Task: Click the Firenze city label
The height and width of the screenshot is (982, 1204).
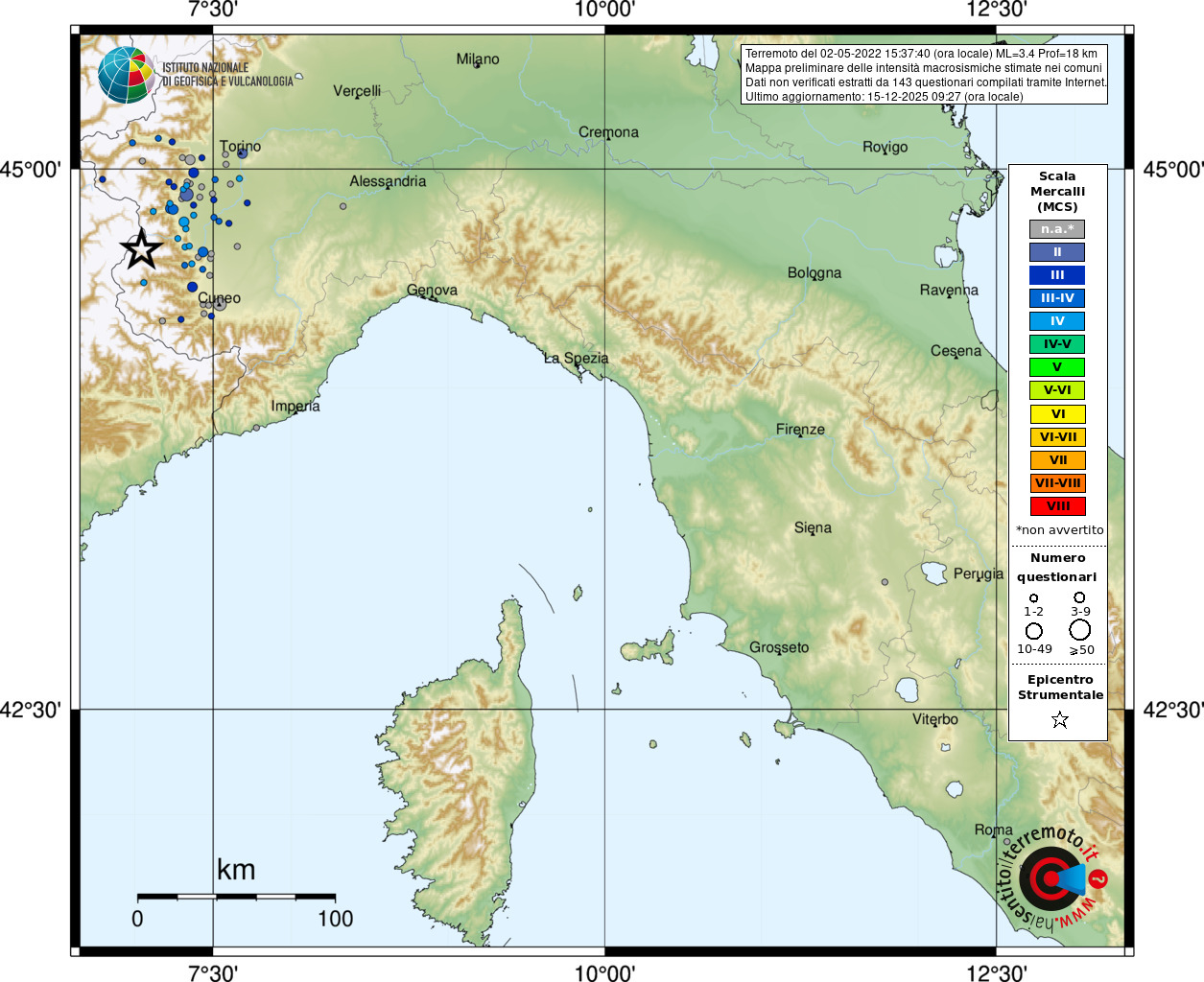Action: tap(800, 430)
